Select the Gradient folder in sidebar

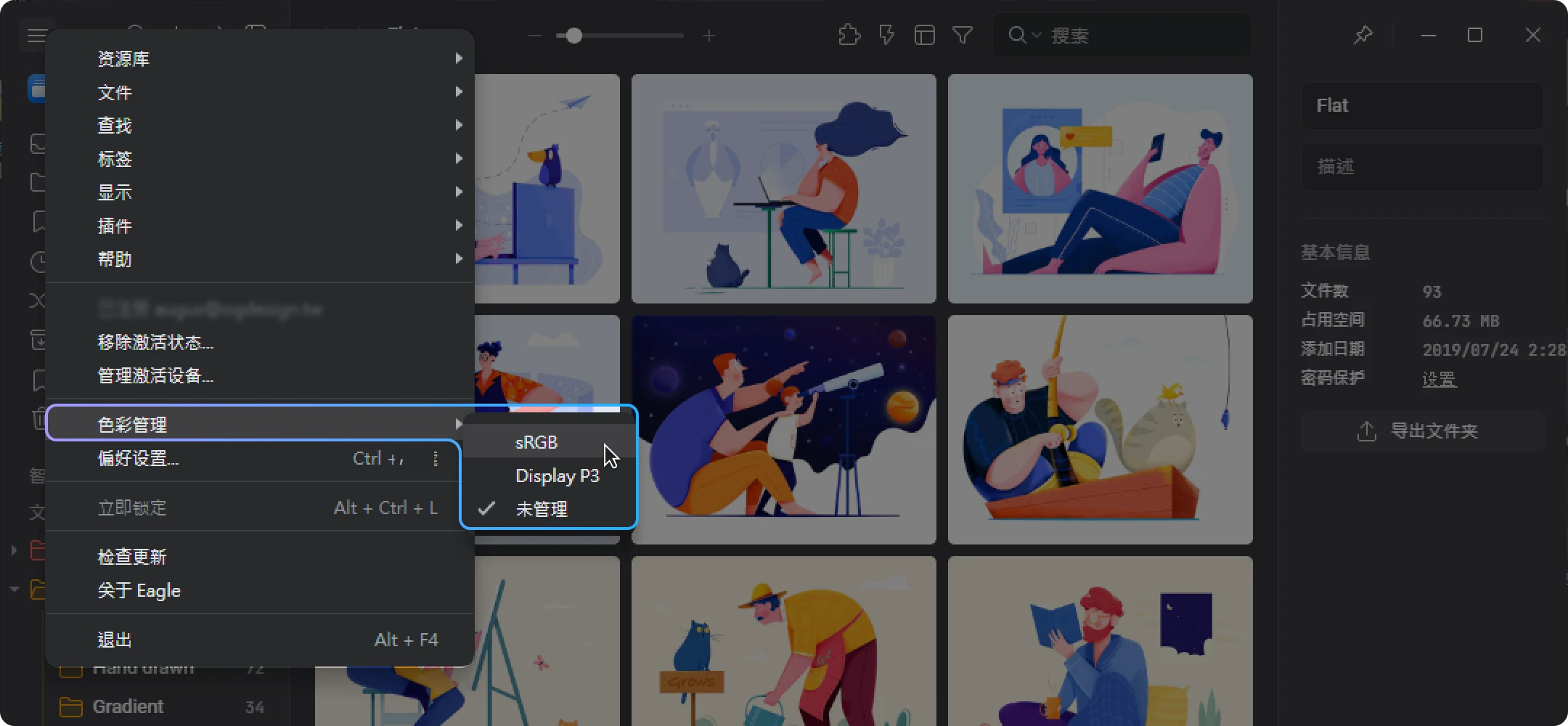pos(166,706)
